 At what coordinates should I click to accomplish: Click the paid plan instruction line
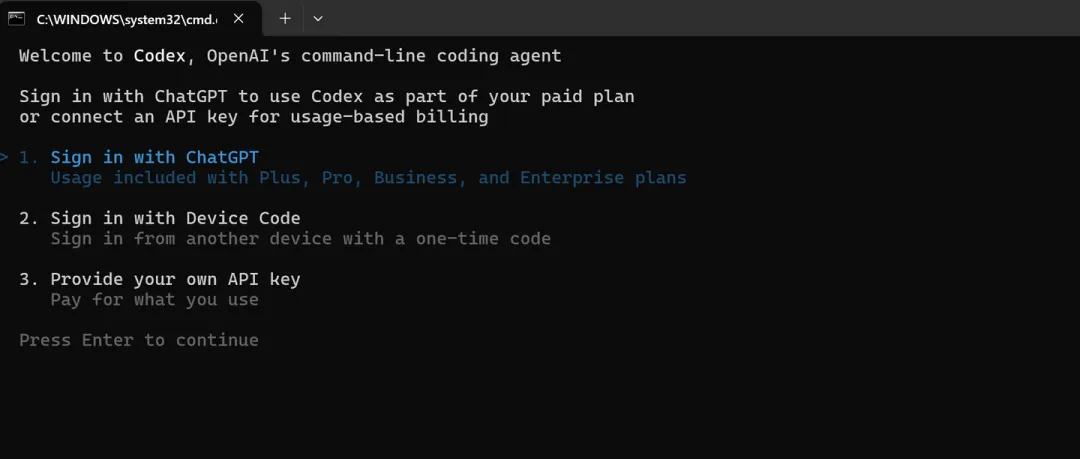(x=326, y=96)
